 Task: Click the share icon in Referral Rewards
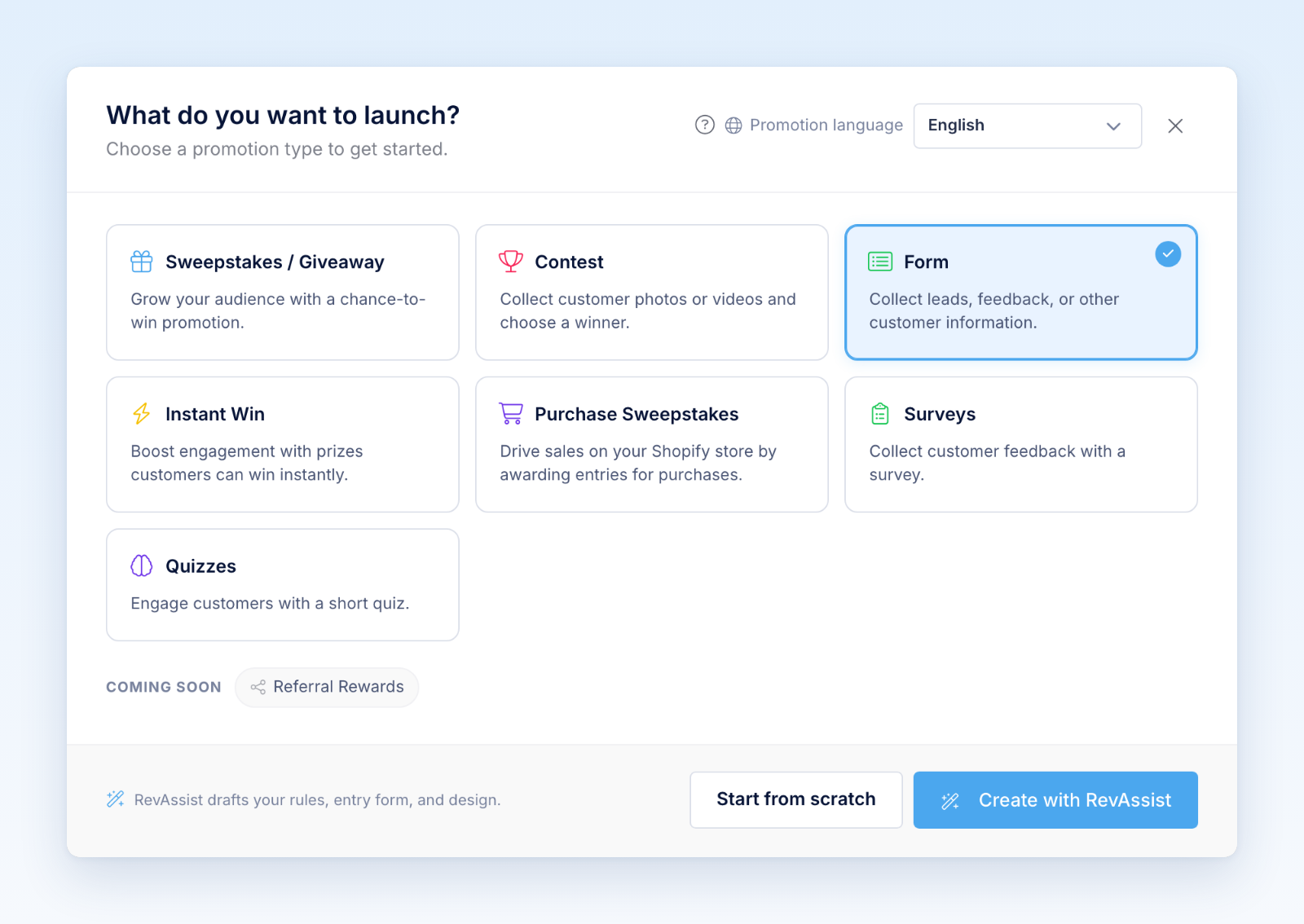[x=258, y=687]
